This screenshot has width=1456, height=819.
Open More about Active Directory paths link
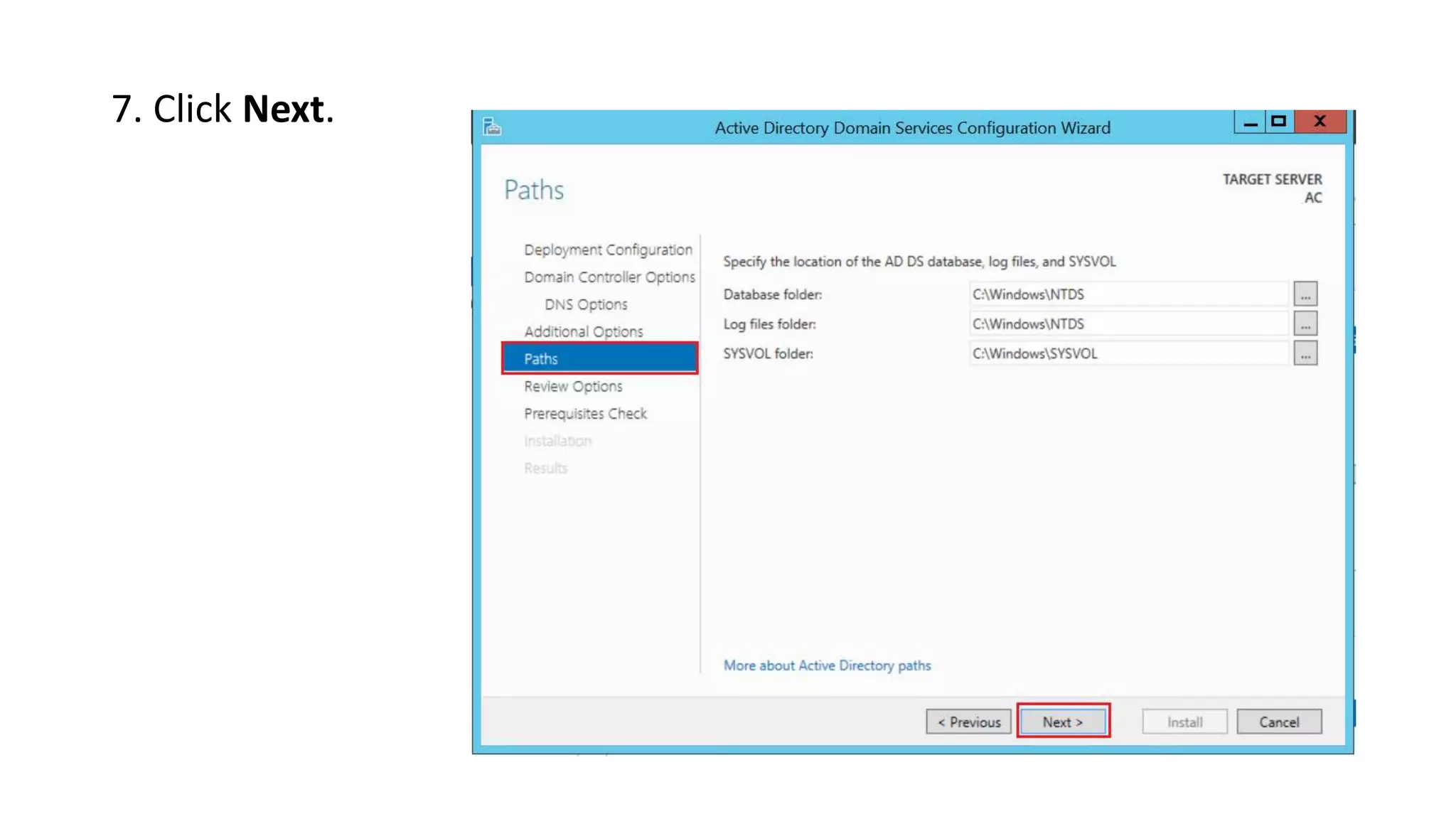[x=827, y=665]
